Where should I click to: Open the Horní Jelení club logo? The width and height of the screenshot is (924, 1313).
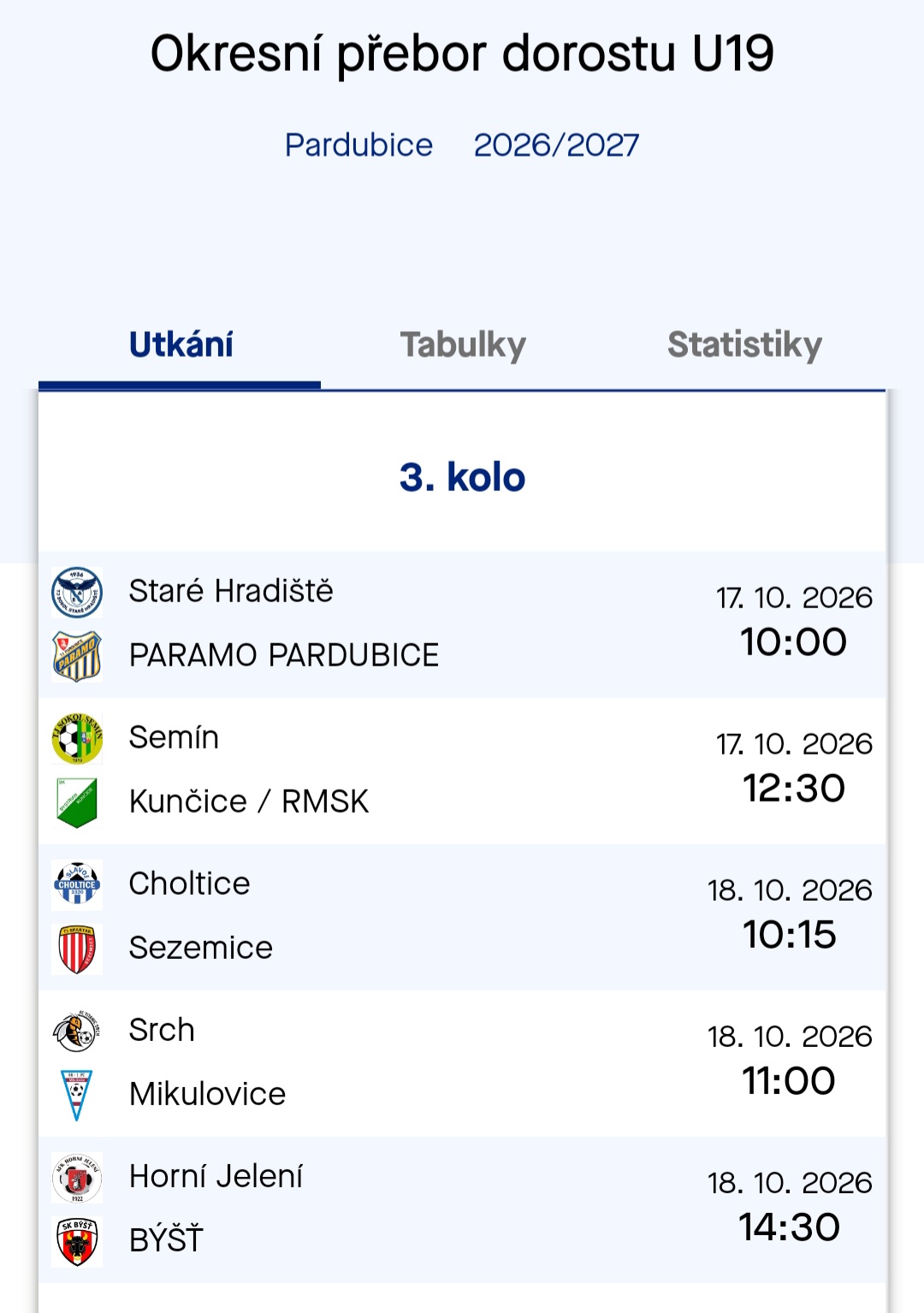tap(77, 1177)
